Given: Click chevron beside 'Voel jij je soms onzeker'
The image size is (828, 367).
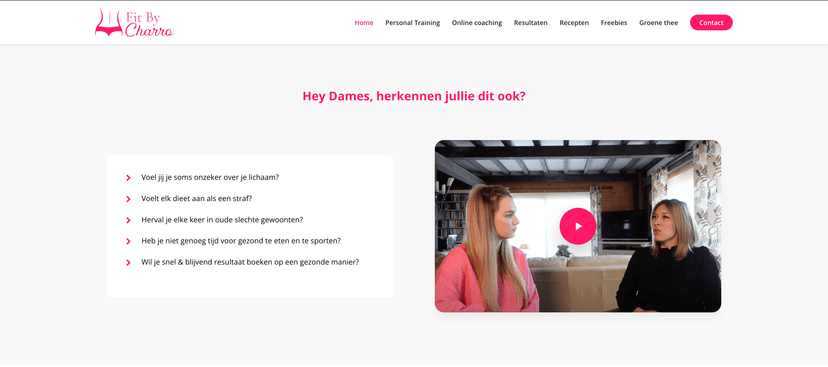Looking at the screenshot, I should coord(128,178).
